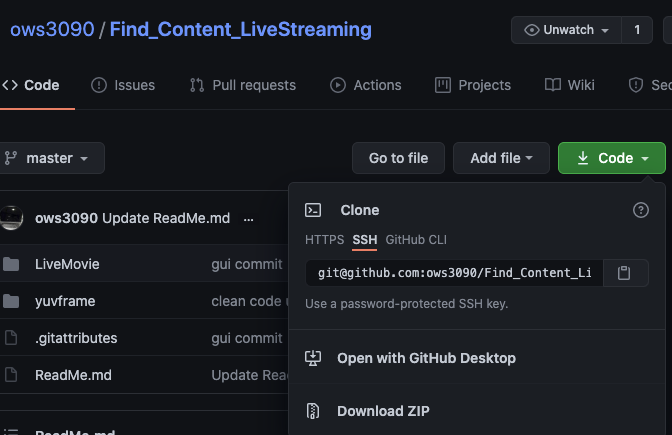Toggle the green Code dropdown button
Viewport: 672px width, 435px height.
612,158
